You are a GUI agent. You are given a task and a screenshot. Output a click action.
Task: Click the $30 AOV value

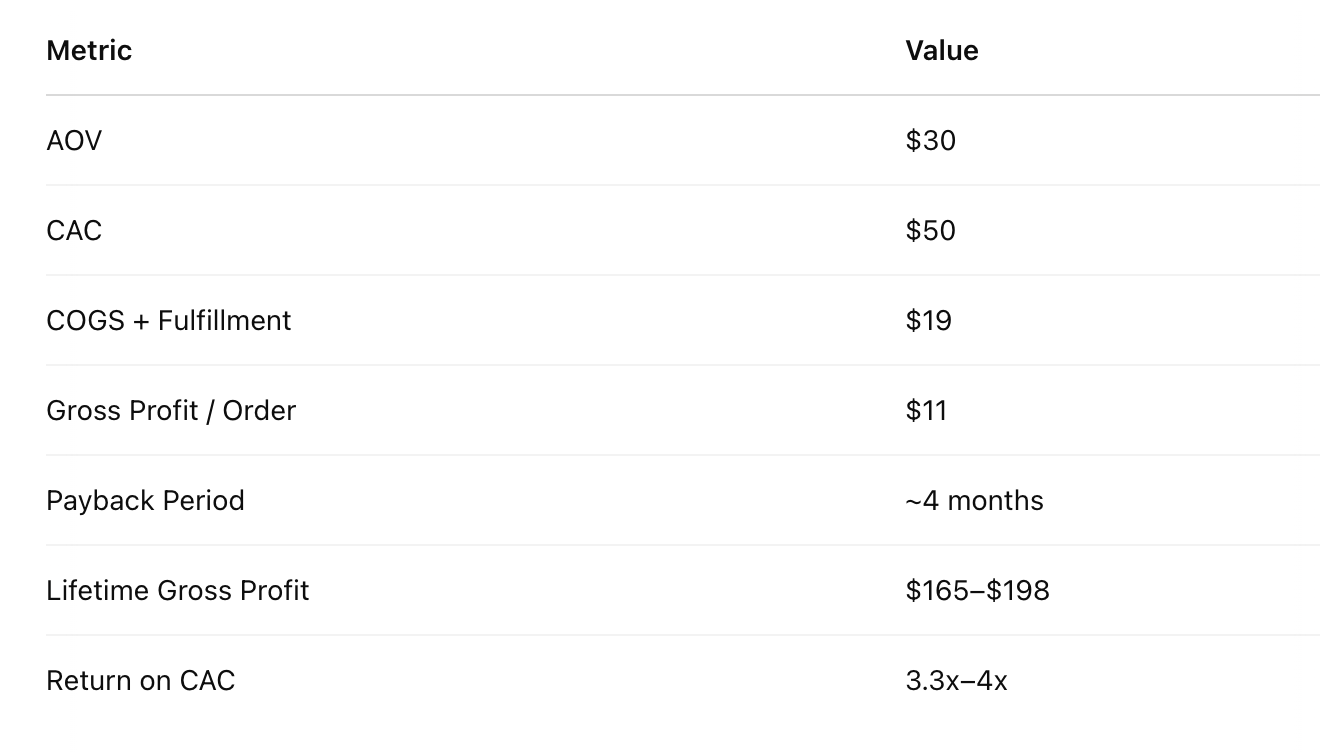(x=930, y=141)
